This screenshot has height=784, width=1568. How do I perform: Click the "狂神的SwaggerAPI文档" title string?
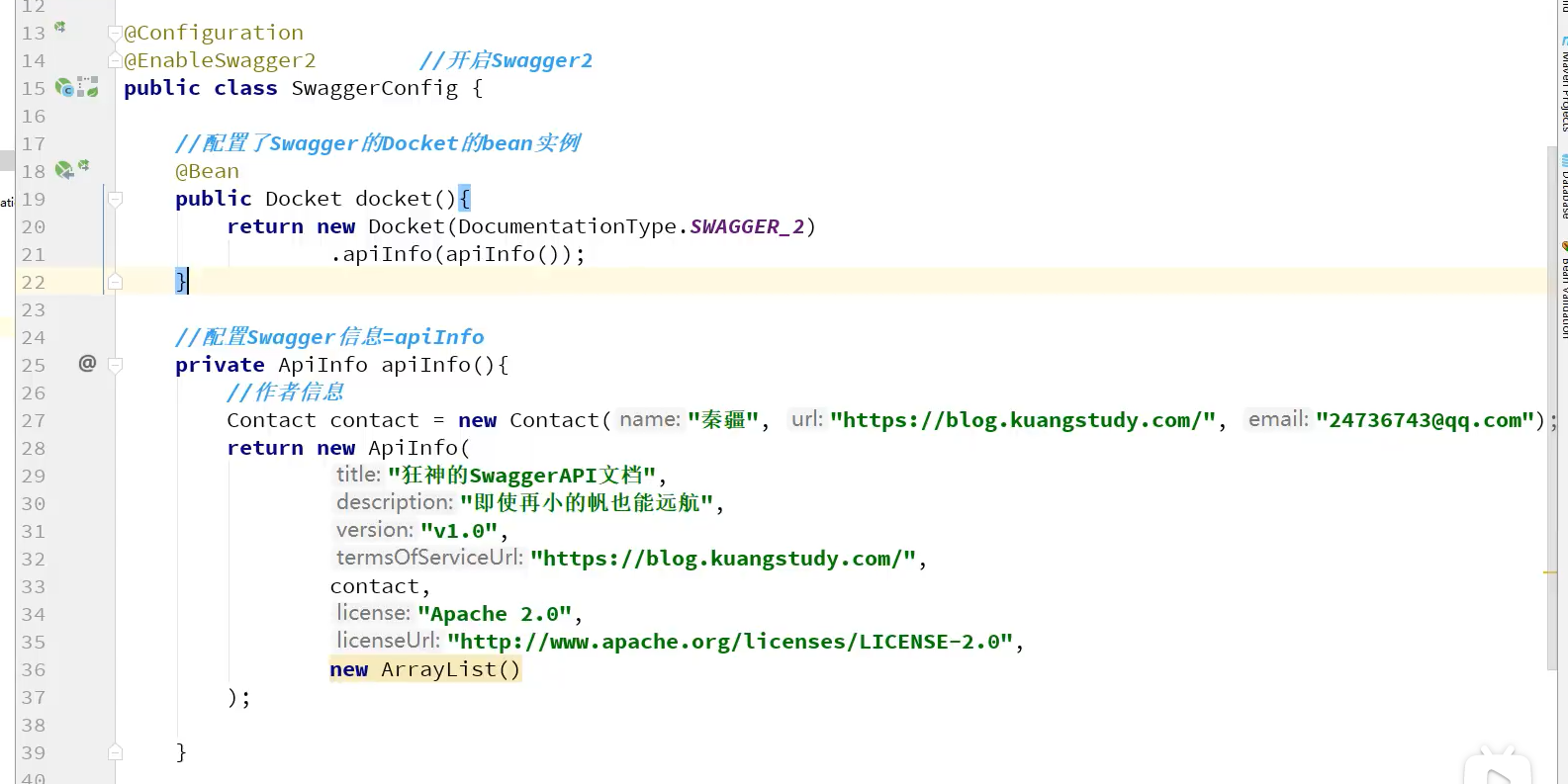(521, 476)
